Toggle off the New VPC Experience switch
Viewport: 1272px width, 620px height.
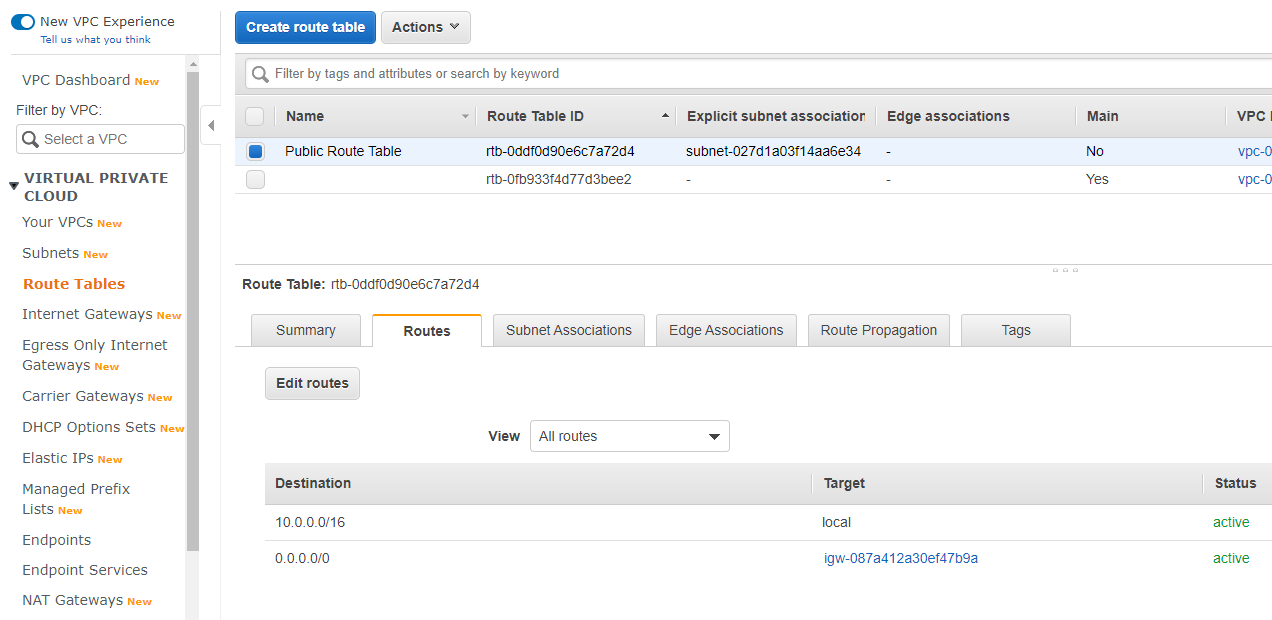22,20
